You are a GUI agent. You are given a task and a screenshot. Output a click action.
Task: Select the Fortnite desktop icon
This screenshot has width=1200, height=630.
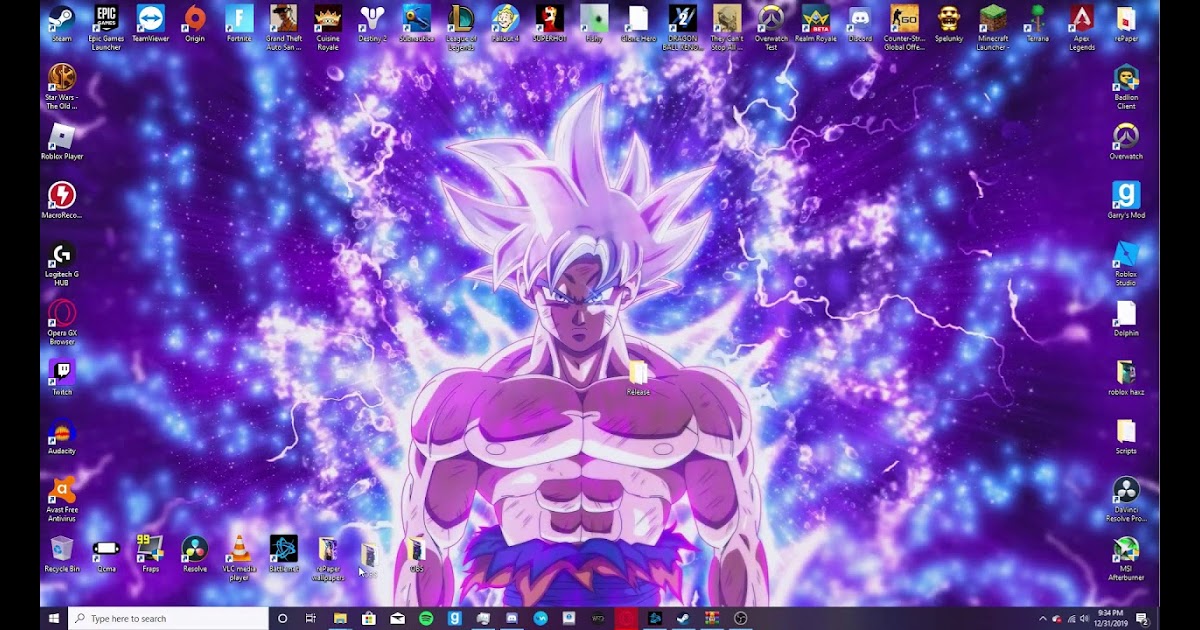tap(239, 24)
